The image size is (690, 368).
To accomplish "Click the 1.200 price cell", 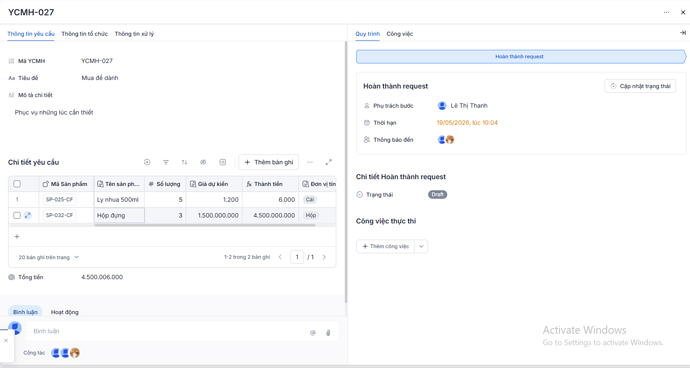I will pyautogui.click(x=214, y=200).
